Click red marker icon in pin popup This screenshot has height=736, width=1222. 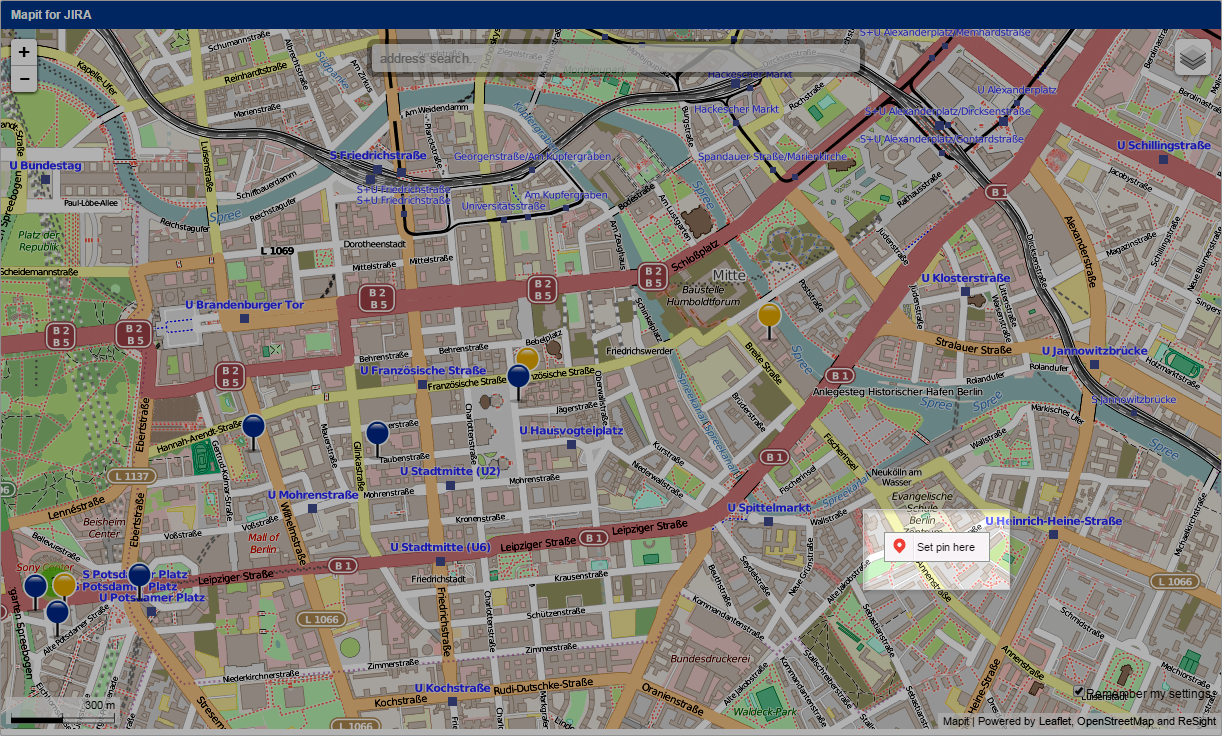[899, 547]
